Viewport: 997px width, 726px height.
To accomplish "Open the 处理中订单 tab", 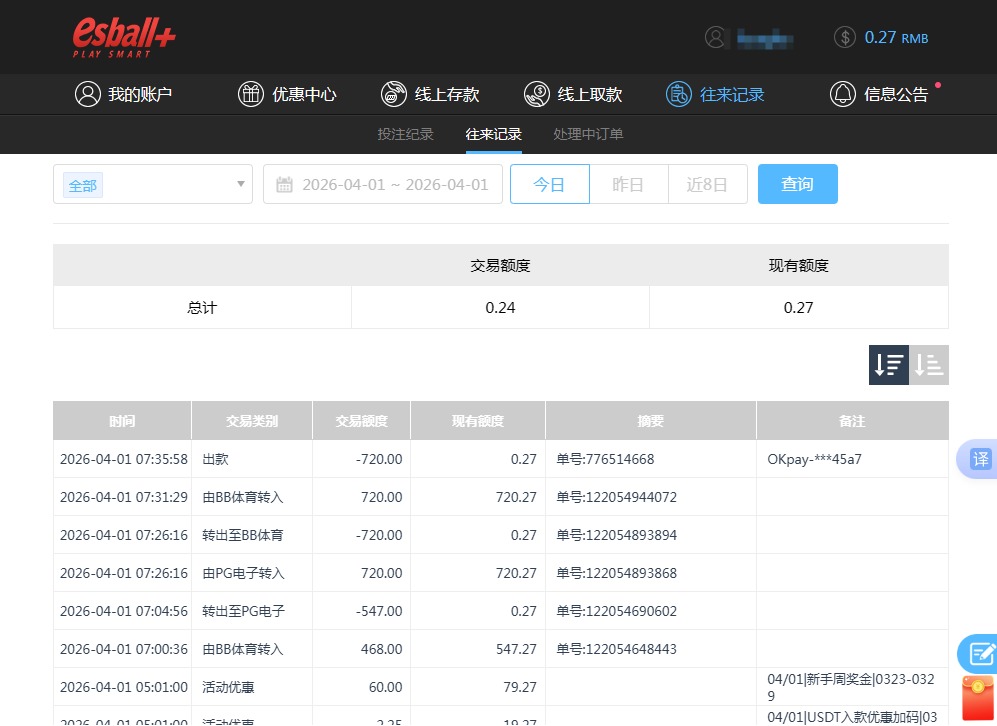I will click(x=587, y=133).
